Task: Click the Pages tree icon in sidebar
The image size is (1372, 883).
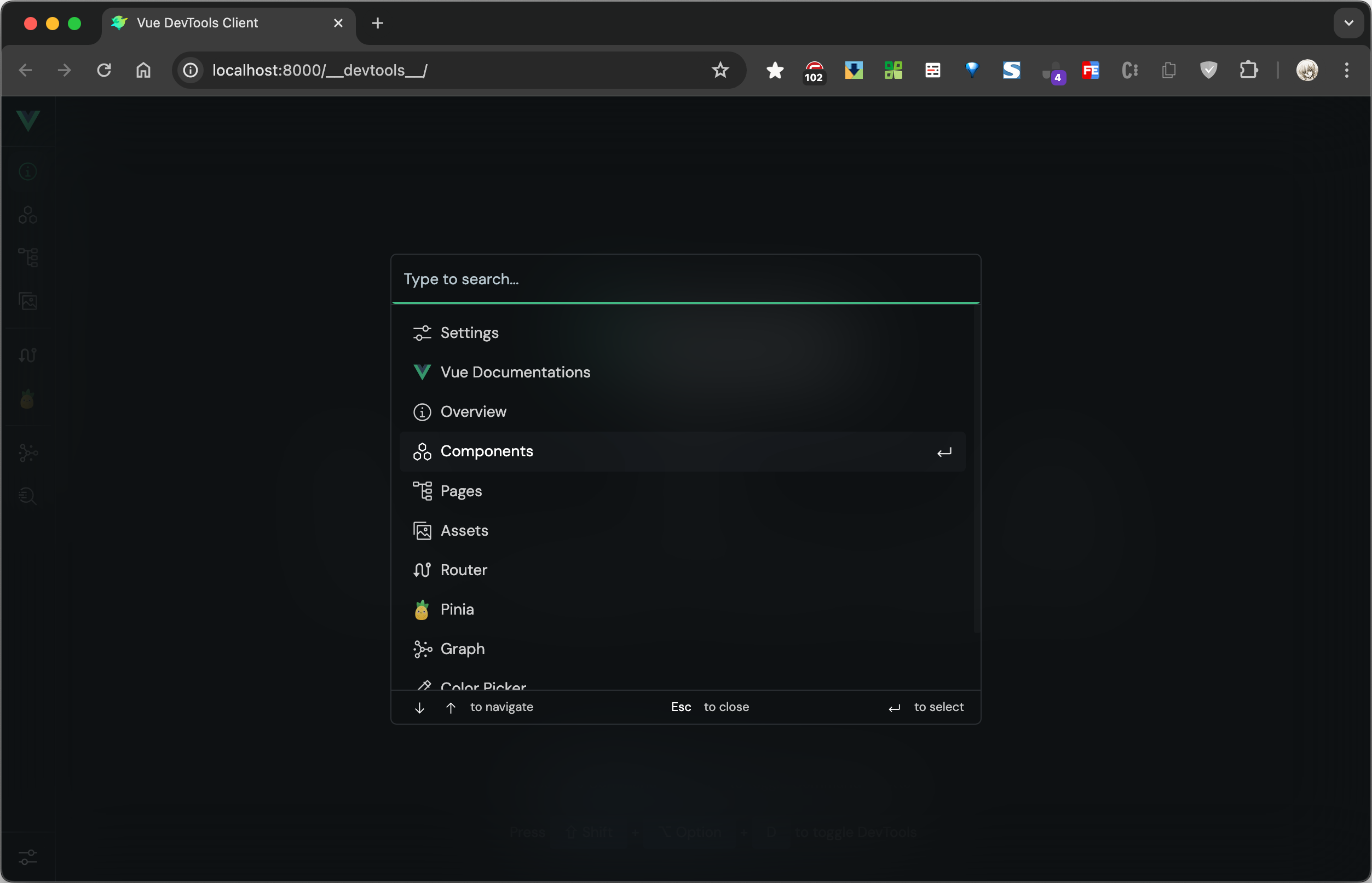Action: point(27,257)
